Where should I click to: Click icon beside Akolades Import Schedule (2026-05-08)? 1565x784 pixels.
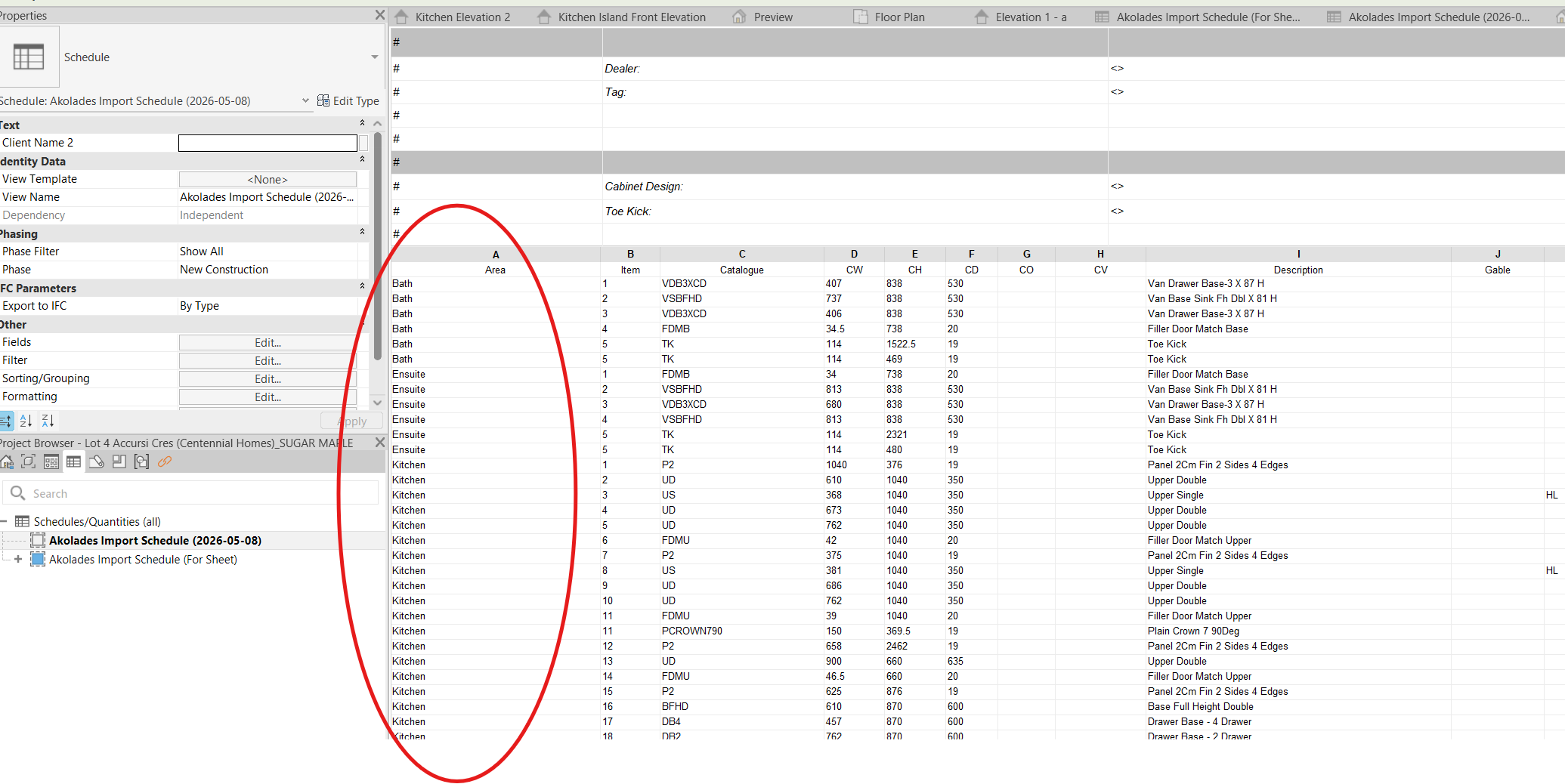(x=38, y=540)
